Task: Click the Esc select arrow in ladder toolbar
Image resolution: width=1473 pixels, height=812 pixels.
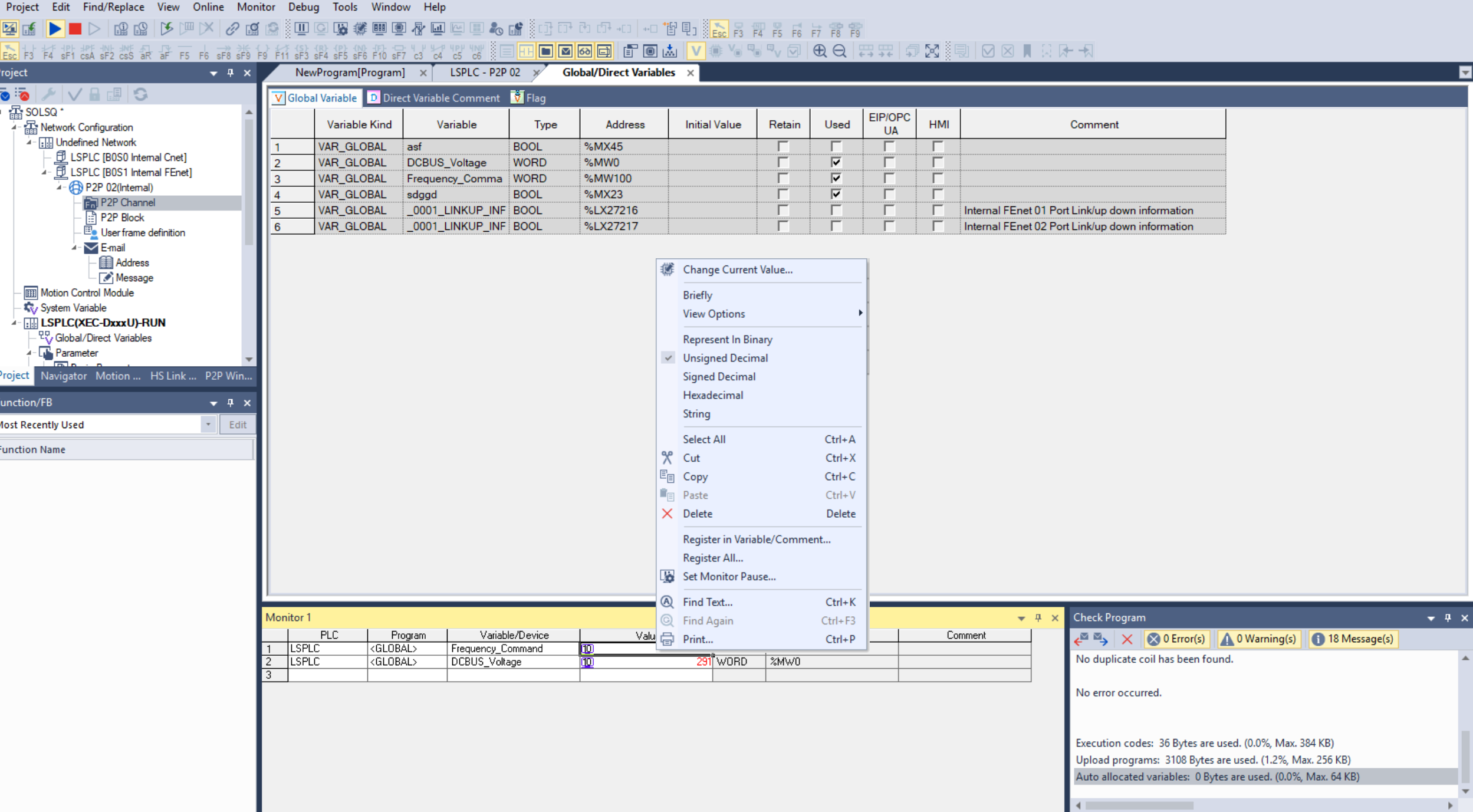Action: point(9,51)
